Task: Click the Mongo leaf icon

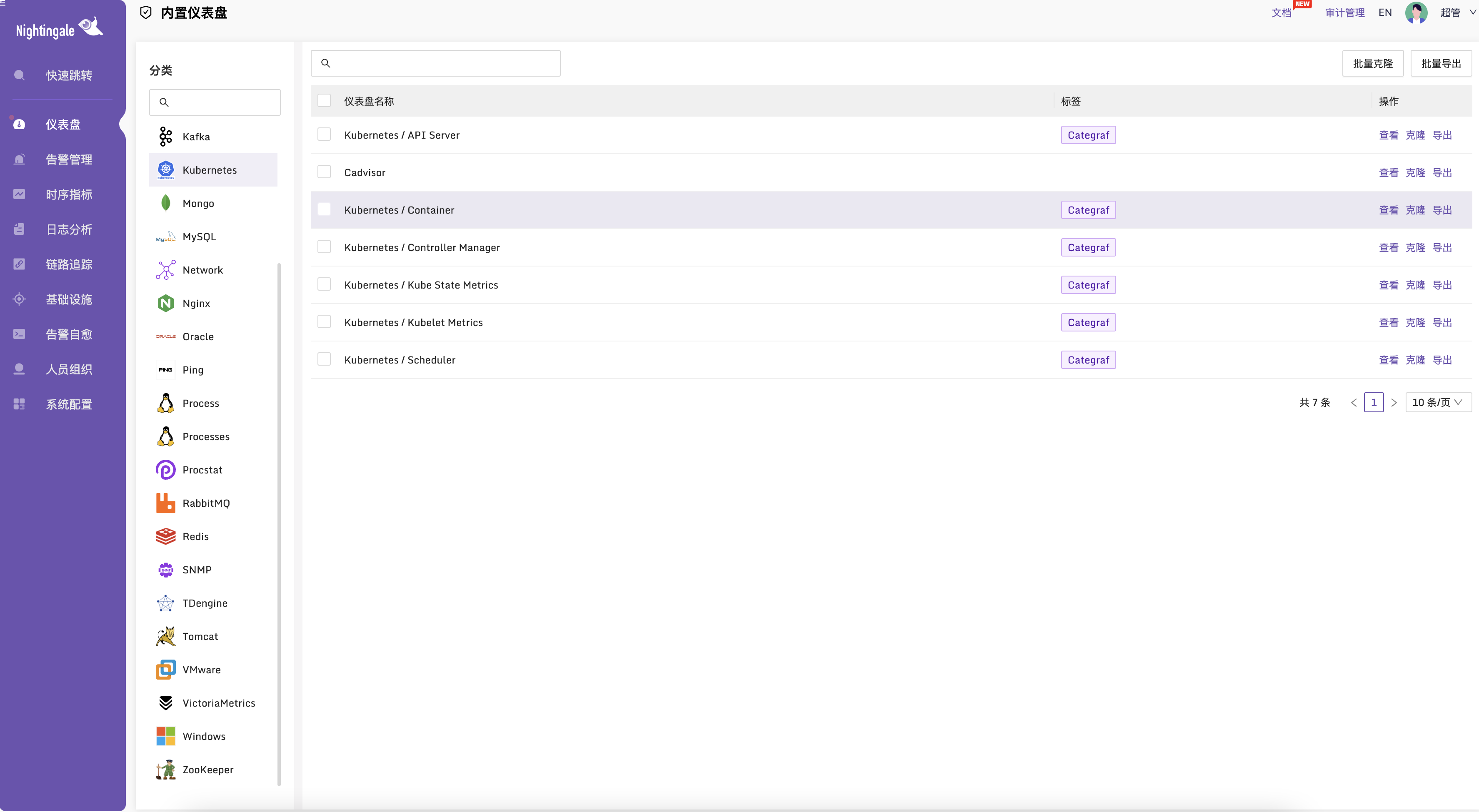Action: (x=165, y=202)
